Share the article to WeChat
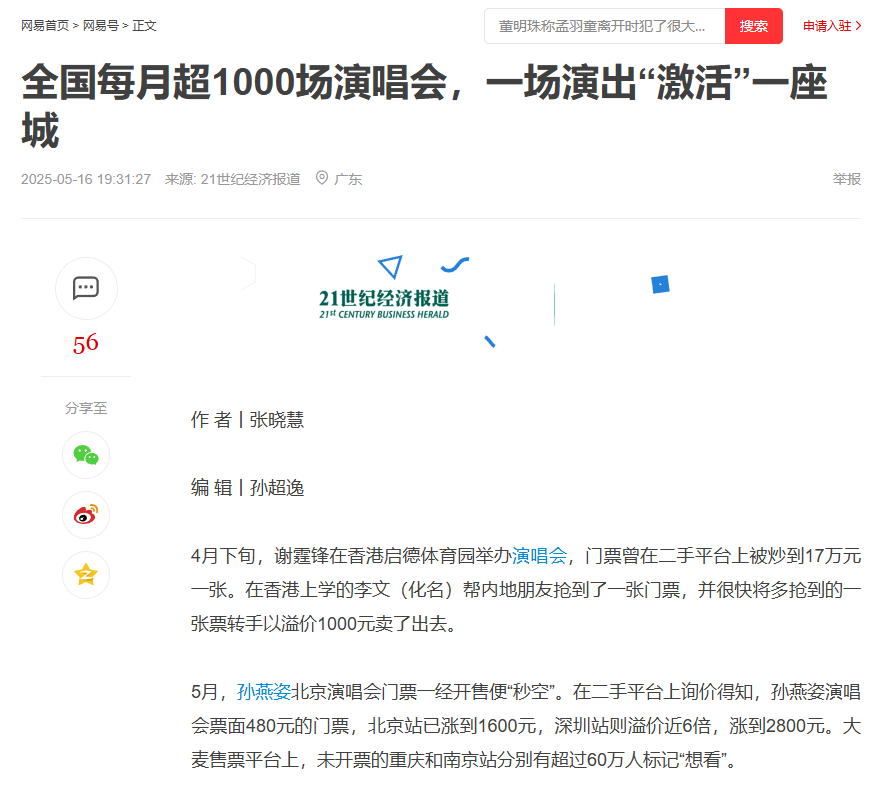This screenshot has height=805, width=890. click(x=86, y=455)
